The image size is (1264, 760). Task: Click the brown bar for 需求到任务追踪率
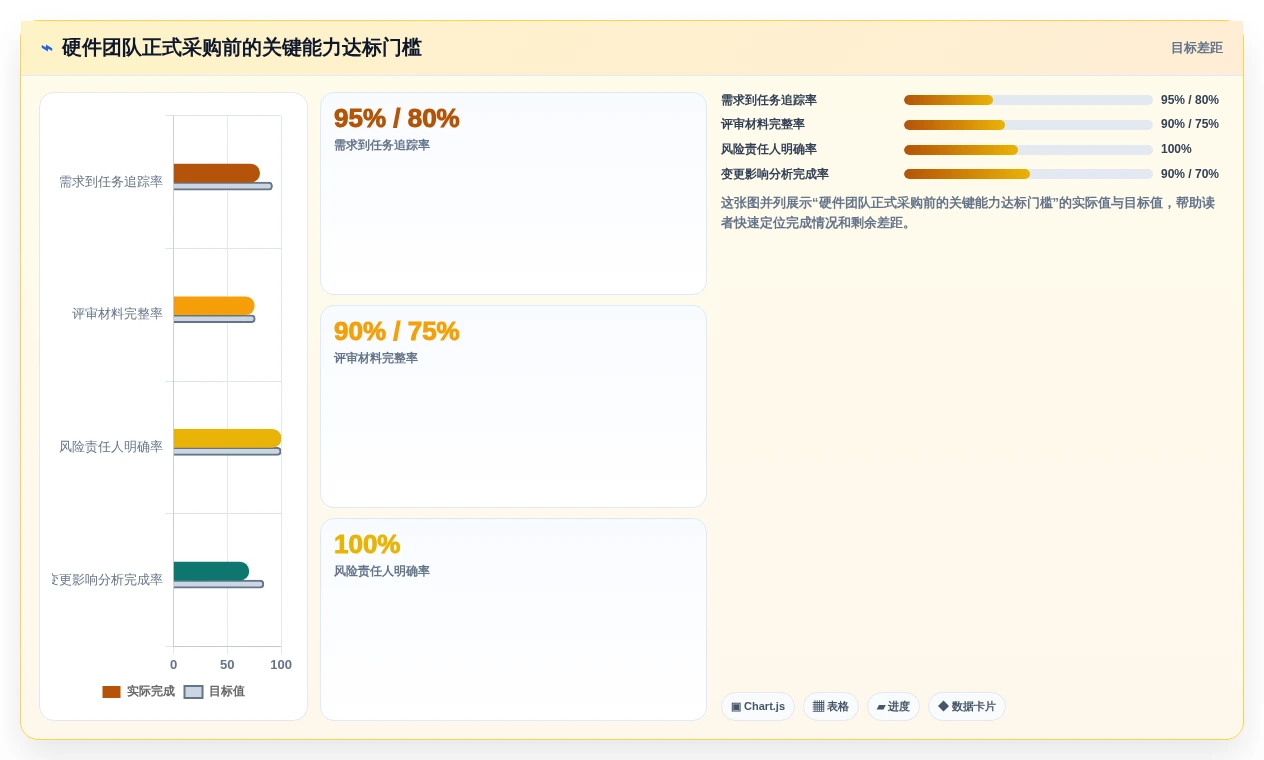[x=216, y=173]
